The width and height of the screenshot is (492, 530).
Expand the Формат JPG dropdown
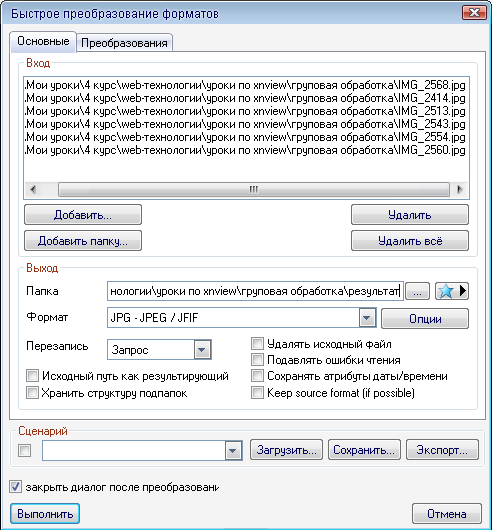(367, 318)
